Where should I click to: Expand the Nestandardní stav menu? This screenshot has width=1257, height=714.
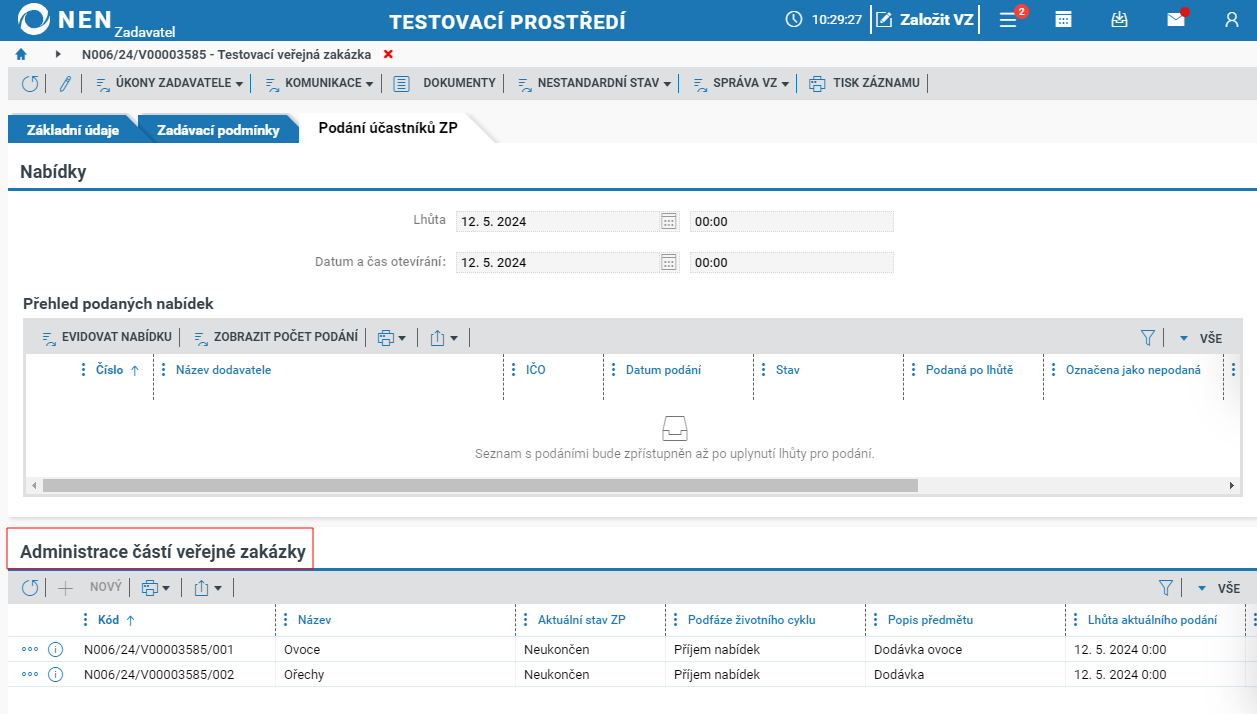pyautogui.click(x=594, y=83)
